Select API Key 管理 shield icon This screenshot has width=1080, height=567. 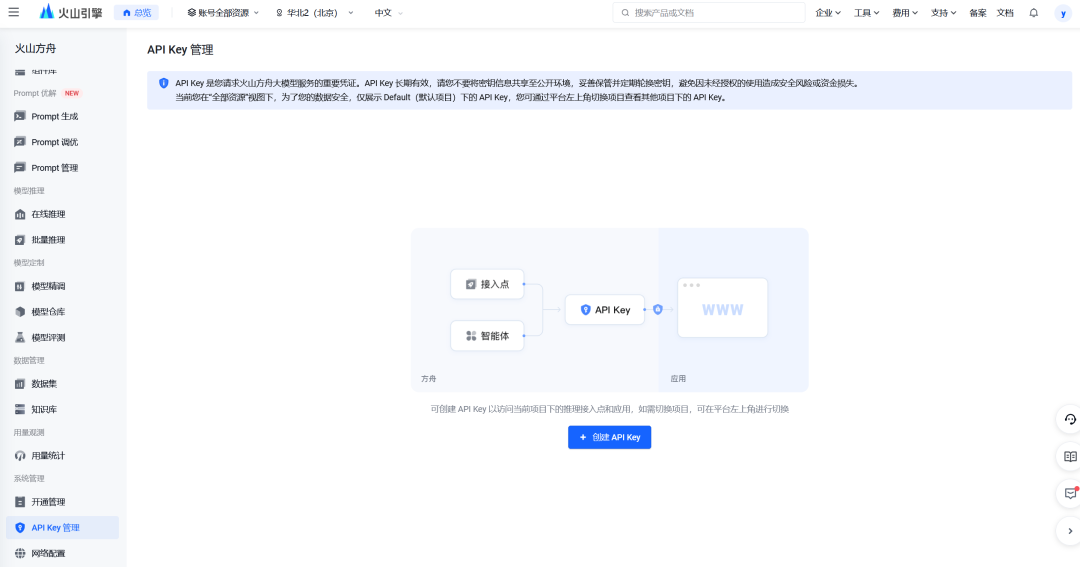[x=20, y=528]
